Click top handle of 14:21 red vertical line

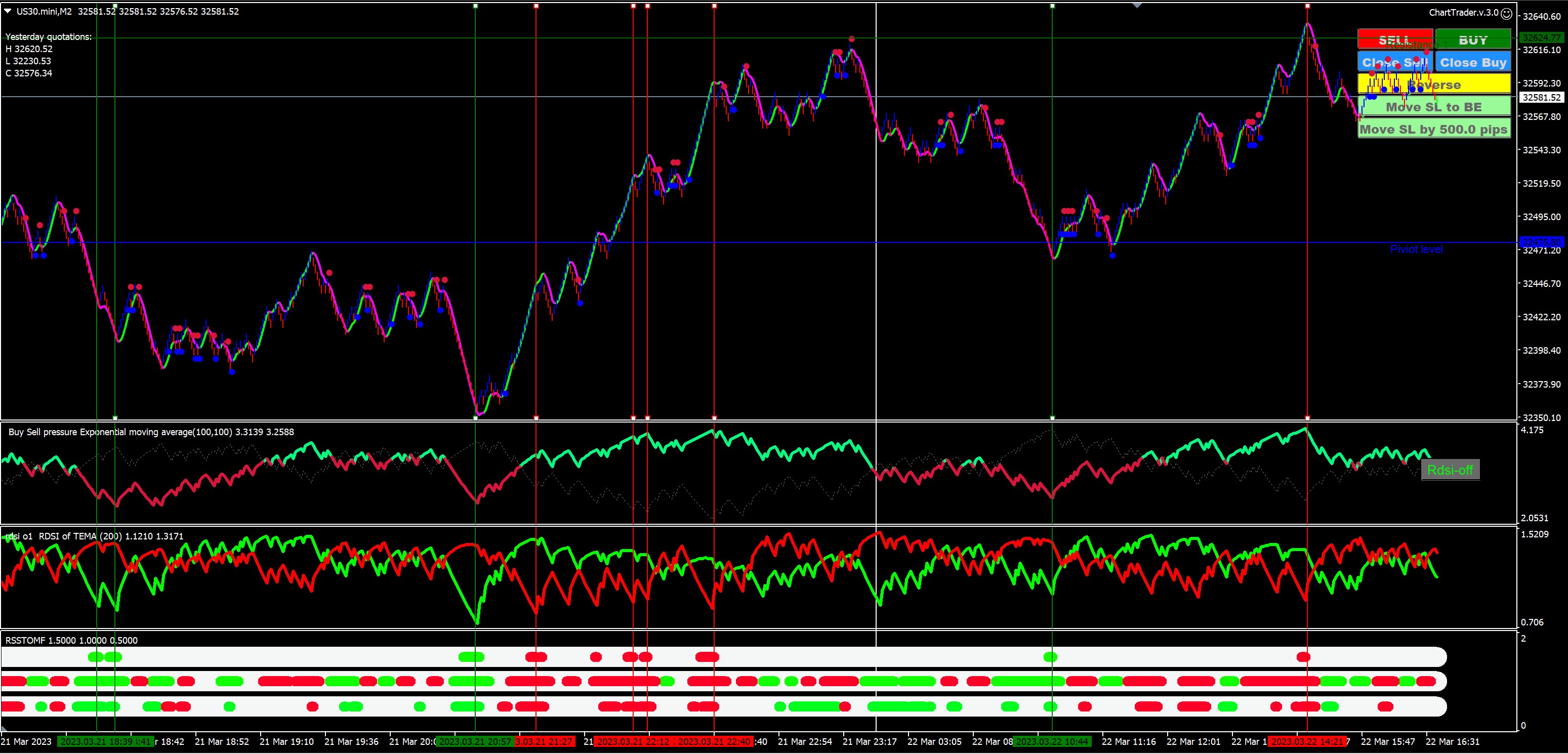pyautogui.click(x=1307, y=6)
